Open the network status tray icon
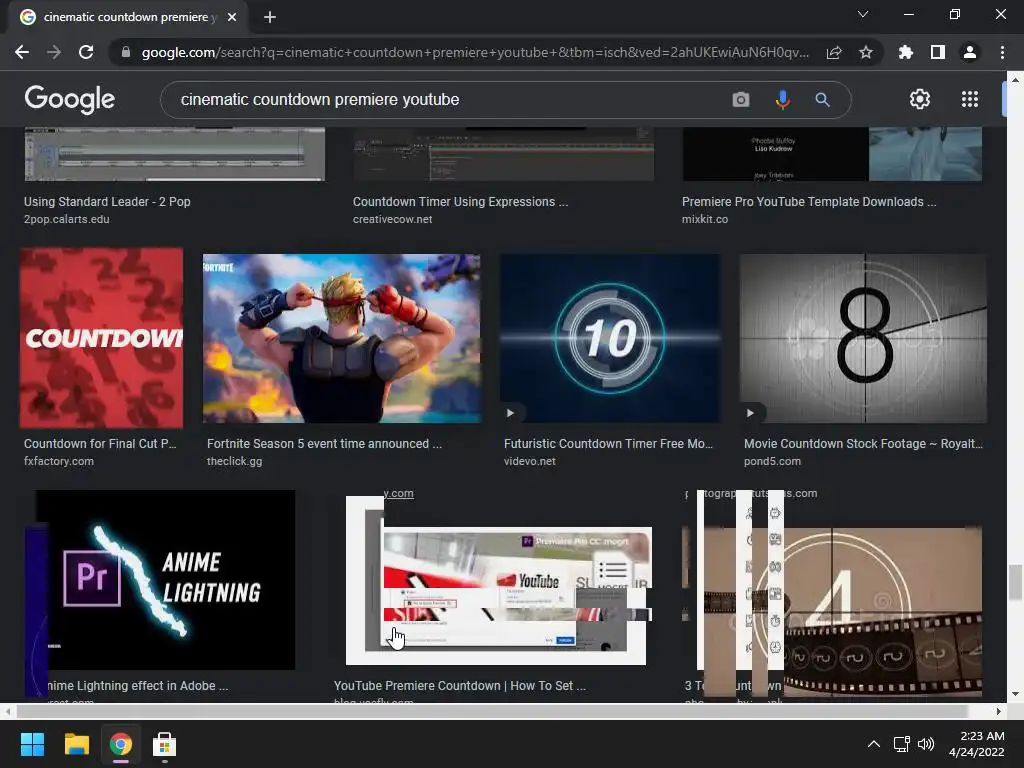 [902, 744]
